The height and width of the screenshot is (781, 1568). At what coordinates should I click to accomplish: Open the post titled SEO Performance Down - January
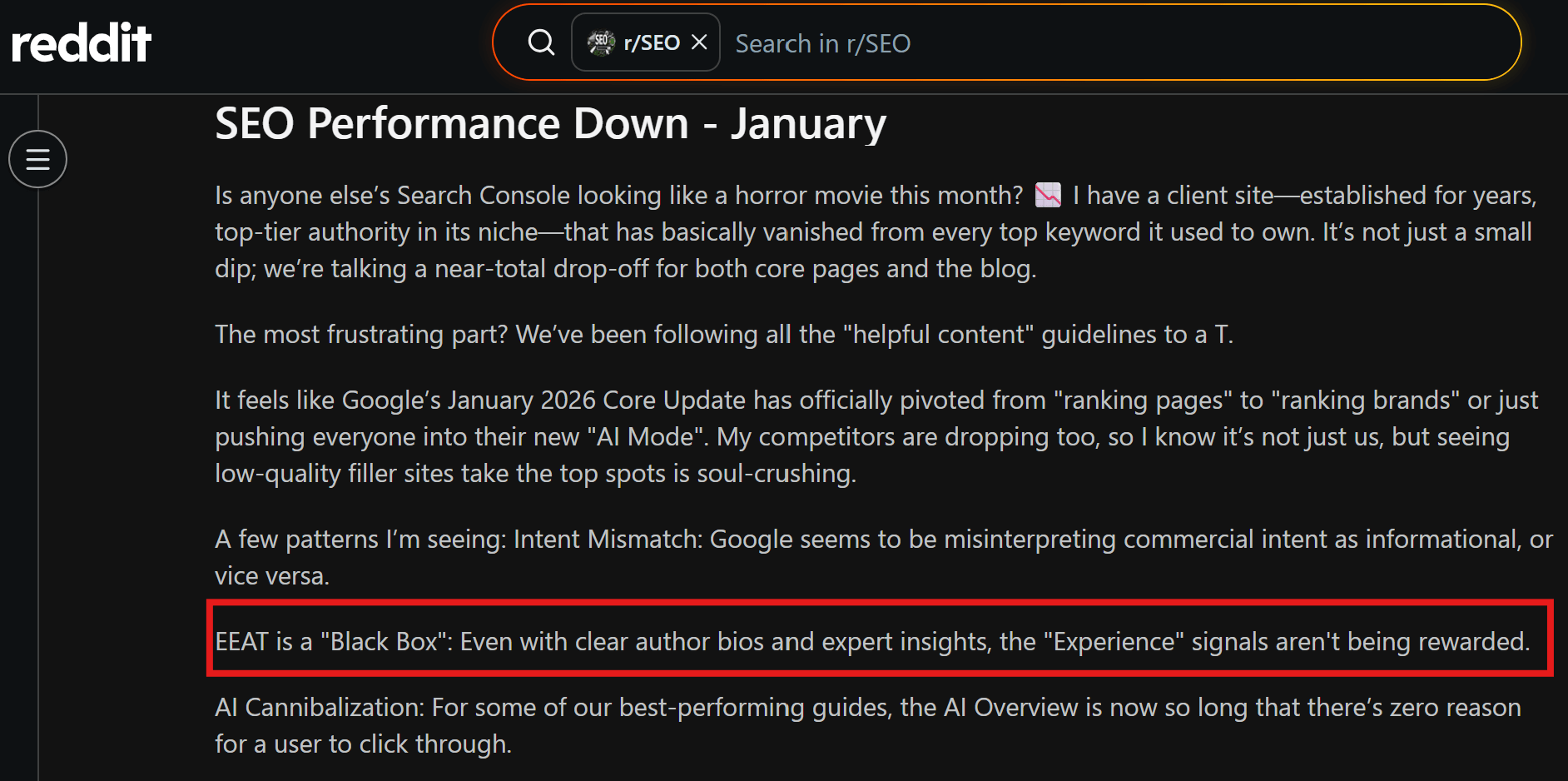click(549, 123)
